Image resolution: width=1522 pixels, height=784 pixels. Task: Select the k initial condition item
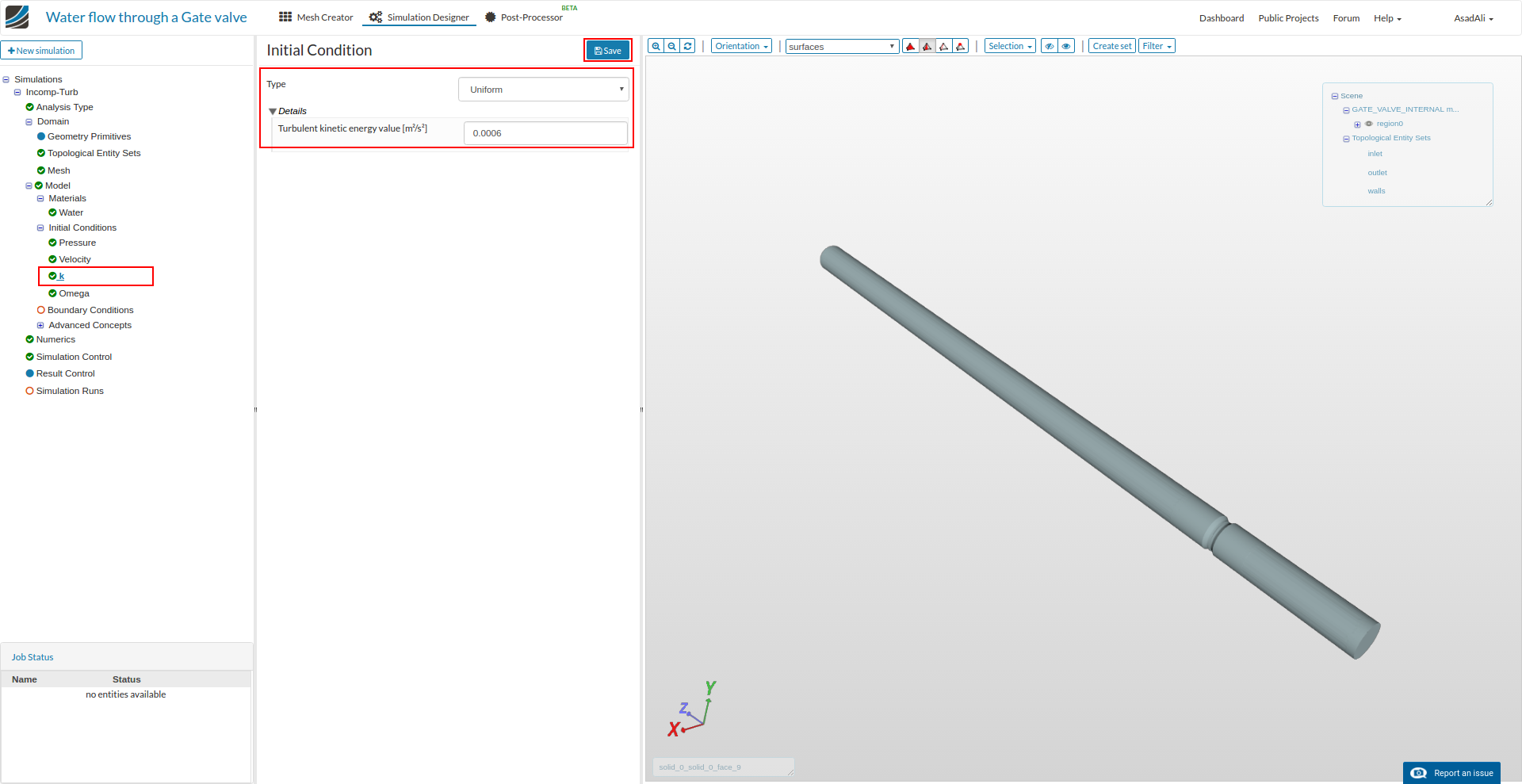coord(61,276)
